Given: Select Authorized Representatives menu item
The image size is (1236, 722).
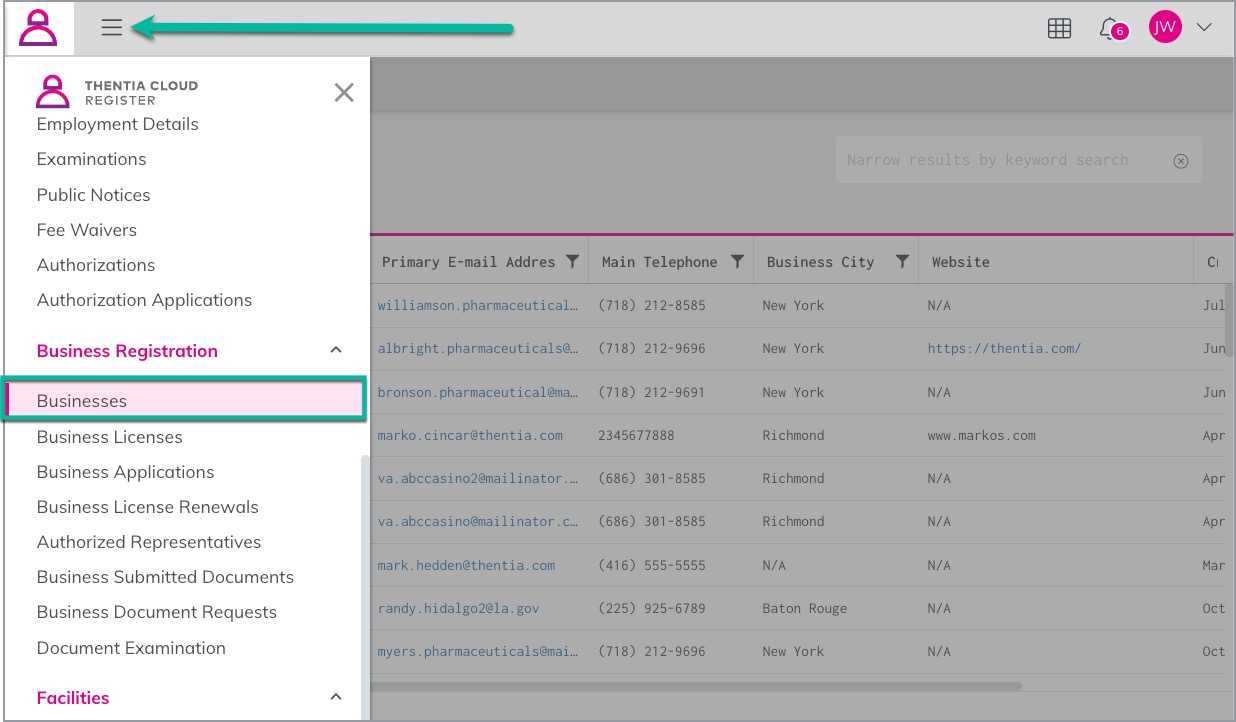Looking at the screenshot, I should point(149,542).
